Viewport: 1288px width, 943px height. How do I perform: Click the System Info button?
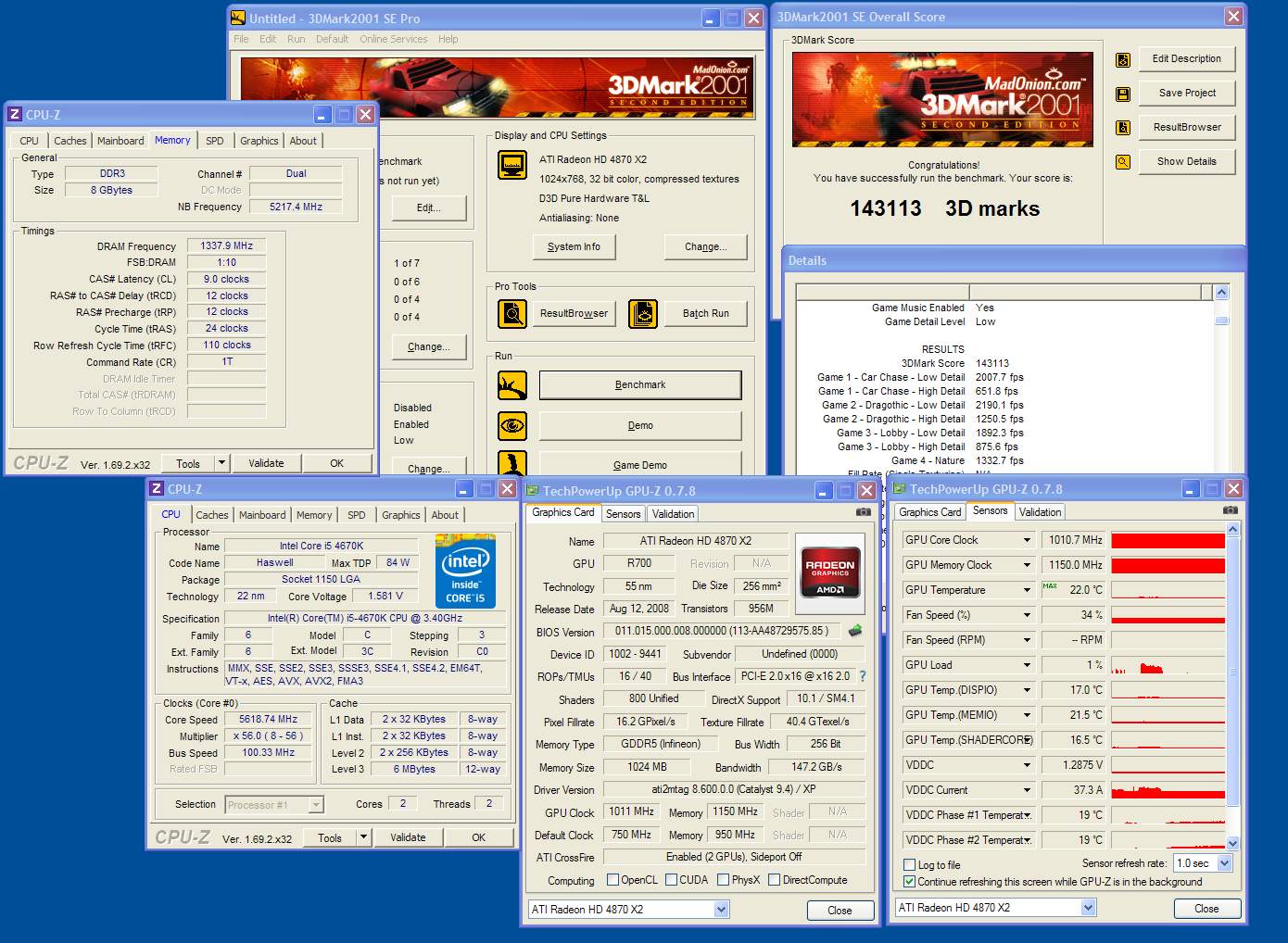click(574, 246)
